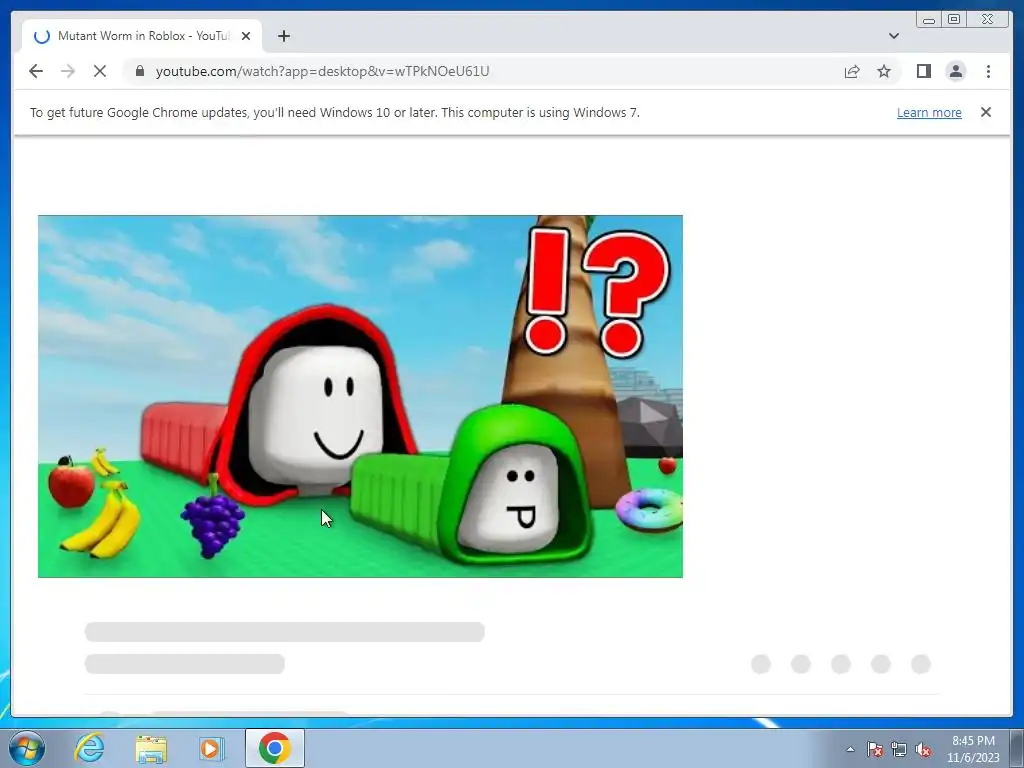Dismiss the Chrome update notification bar
1024x768 pixels.
(x=986, y=112)
